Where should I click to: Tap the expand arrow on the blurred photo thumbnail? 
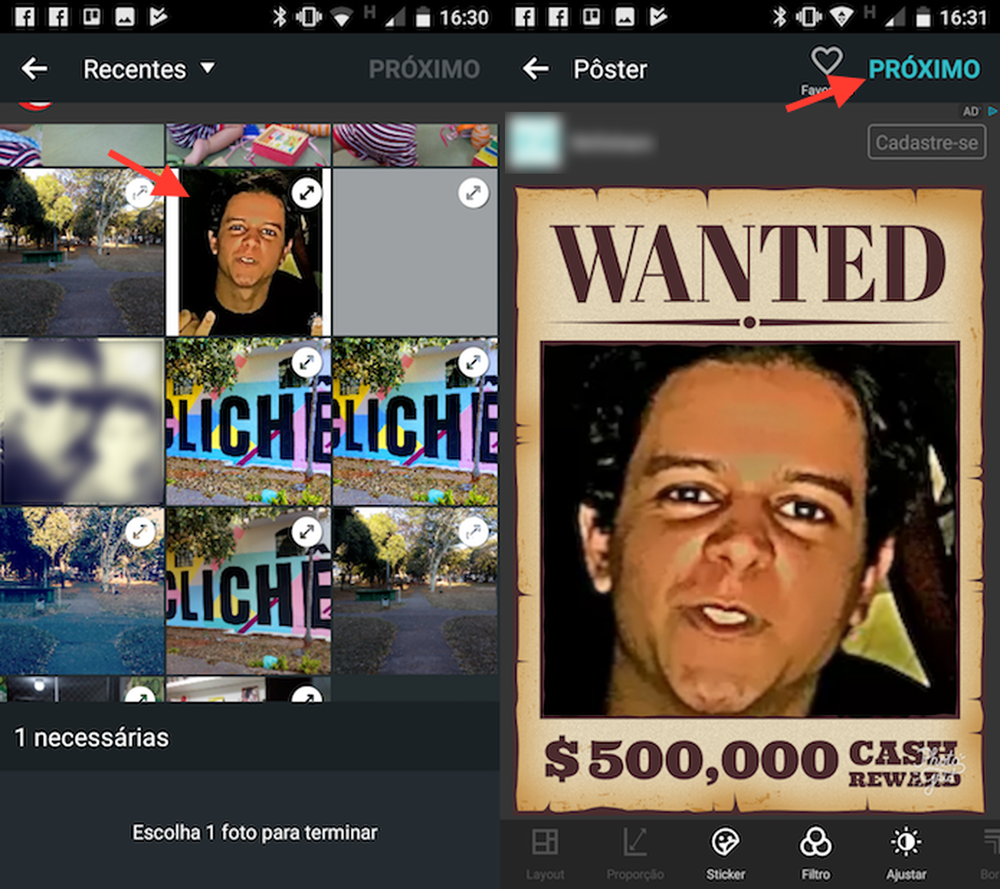[142, 362]
